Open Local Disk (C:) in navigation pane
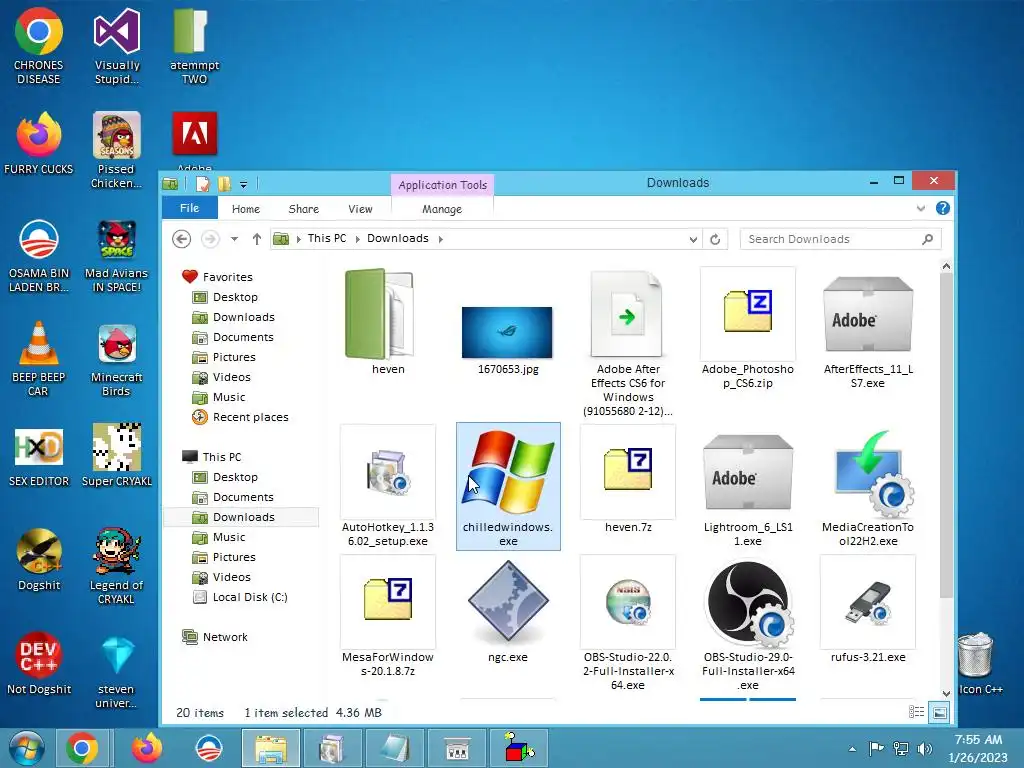1024x768 pixels. (249, 598)
